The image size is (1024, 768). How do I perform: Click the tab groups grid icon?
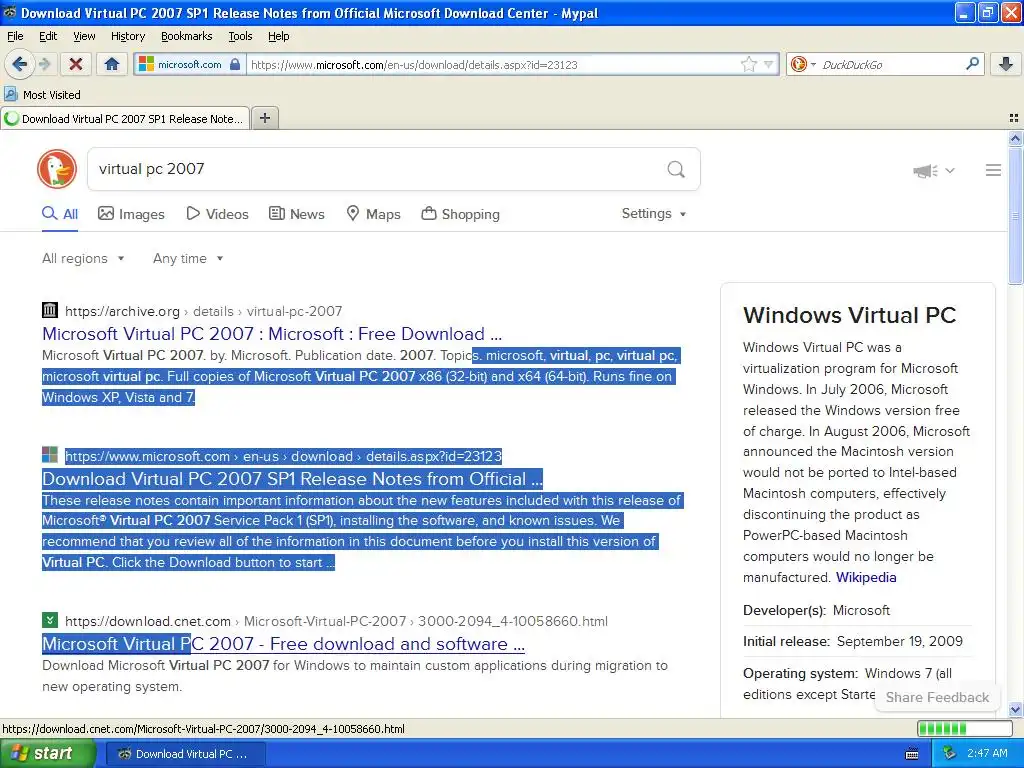(x=1014, y=118)
